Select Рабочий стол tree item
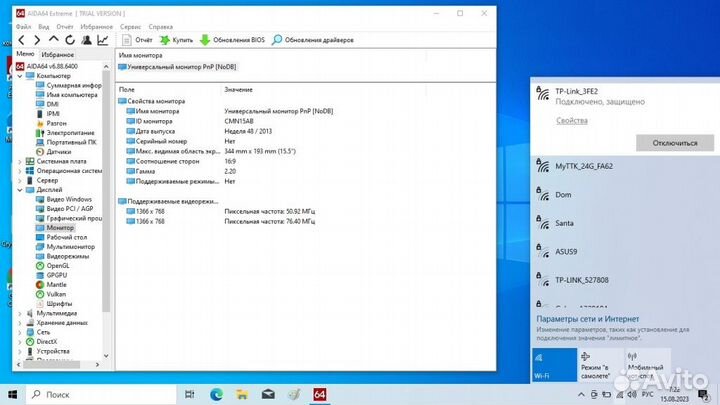 click(x=62, y=237)
